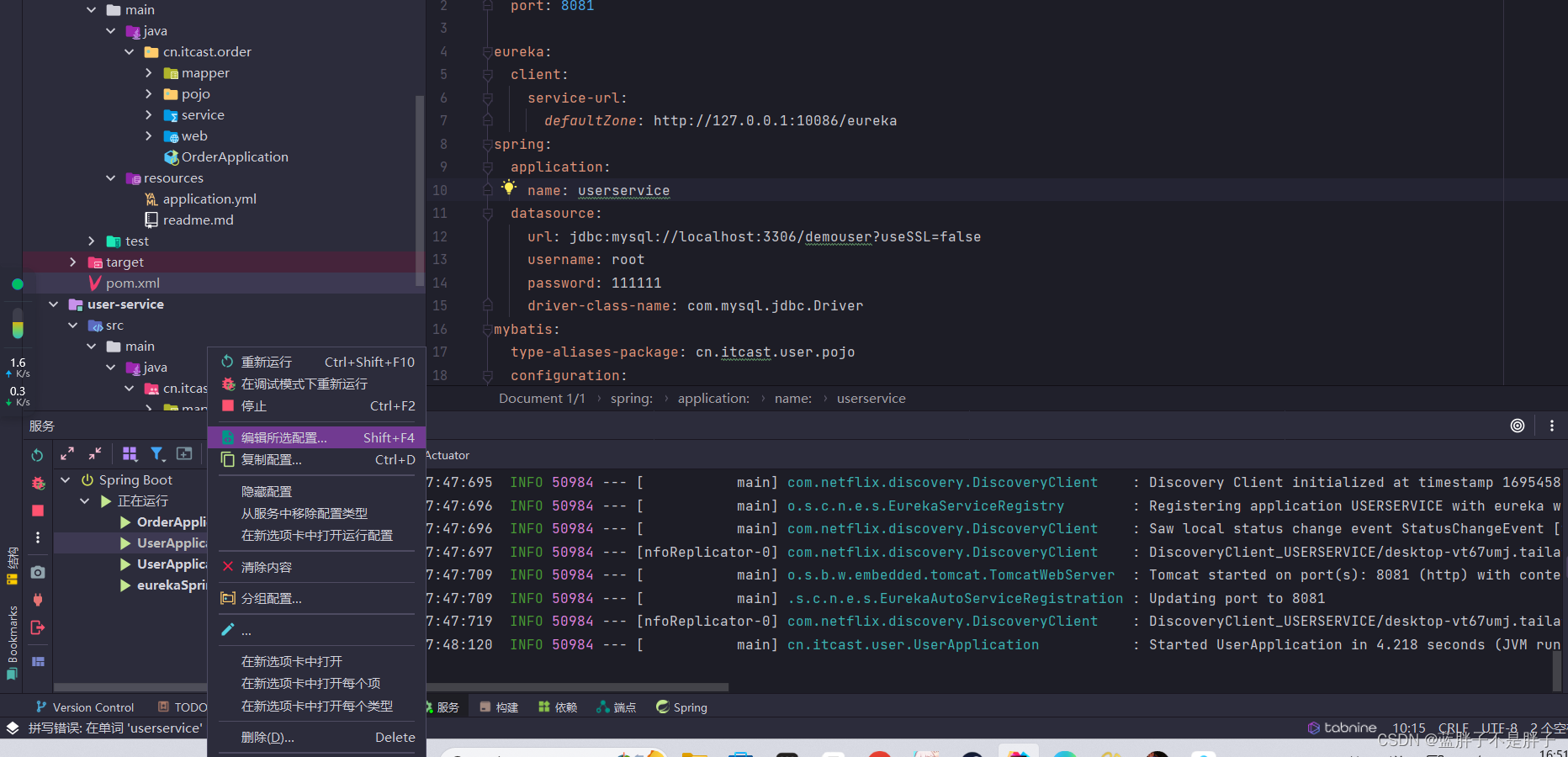Collapse the eureka block fold marker on line 4
The image size is (1568, 757).
point(488,52)
